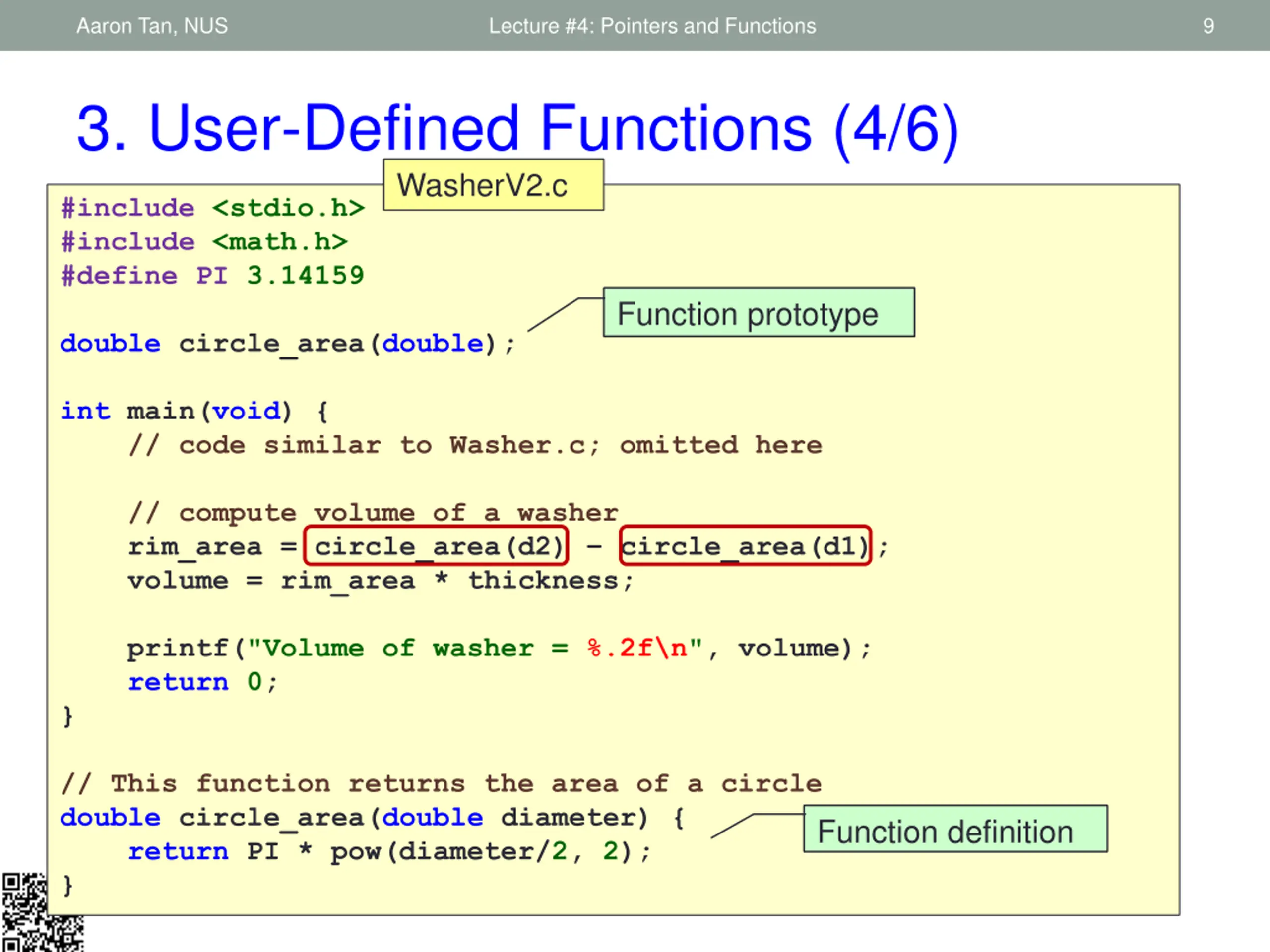Click the author name Aaron Tan, NUS
The height and width of the screenshot is (952, 1270).
pyautogui.click(x=152, y=26)
